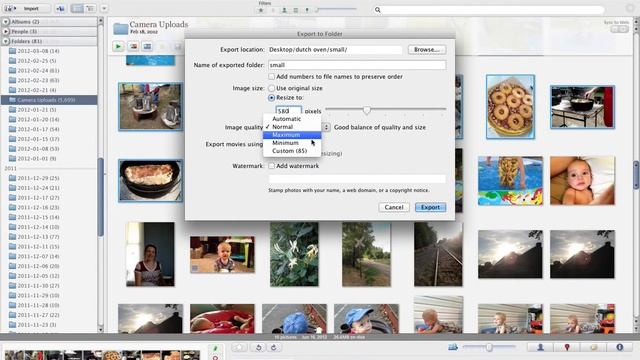Image resolution: width=640 pixels, height=360 pixels.
Task: Click the small thumbnail size icon
Action: click(453, 347)
